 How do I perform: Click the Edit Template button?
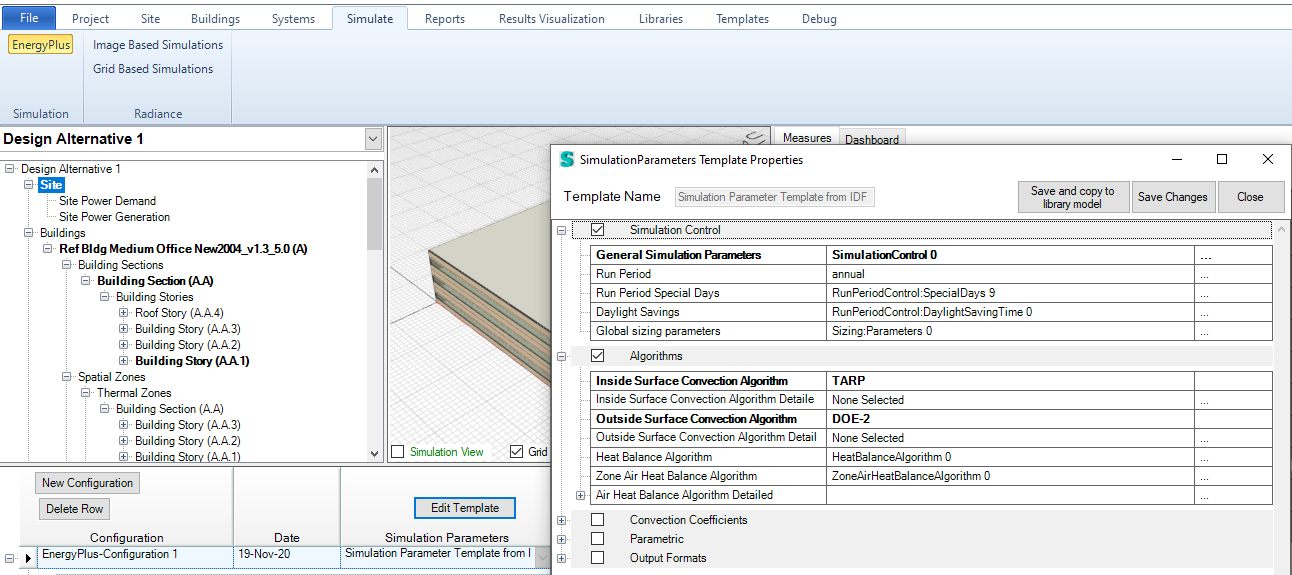(x=465, y=508)
